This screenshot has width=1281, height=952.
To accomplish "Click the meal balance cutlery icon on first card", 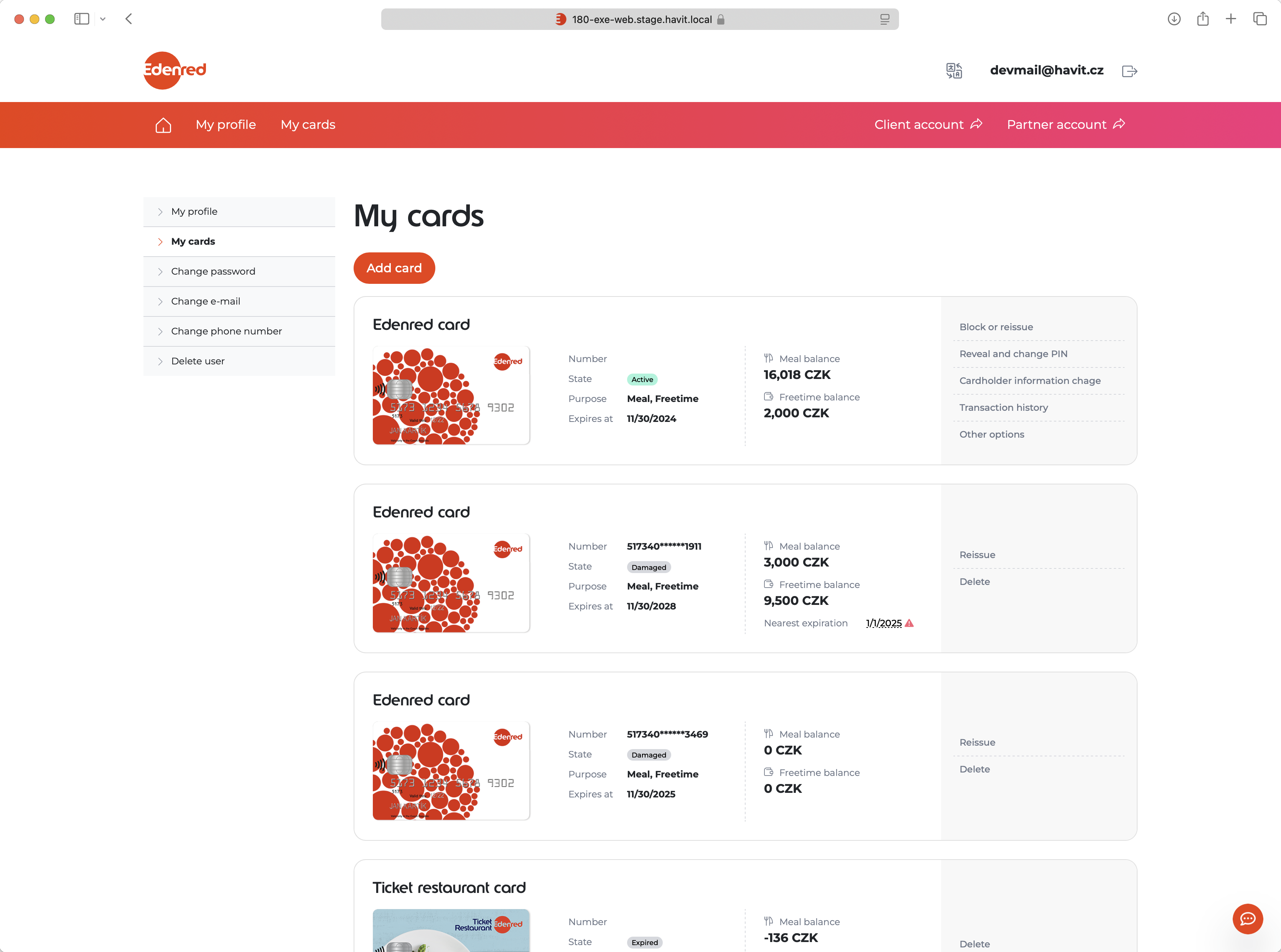I will (x=769, y=358).
